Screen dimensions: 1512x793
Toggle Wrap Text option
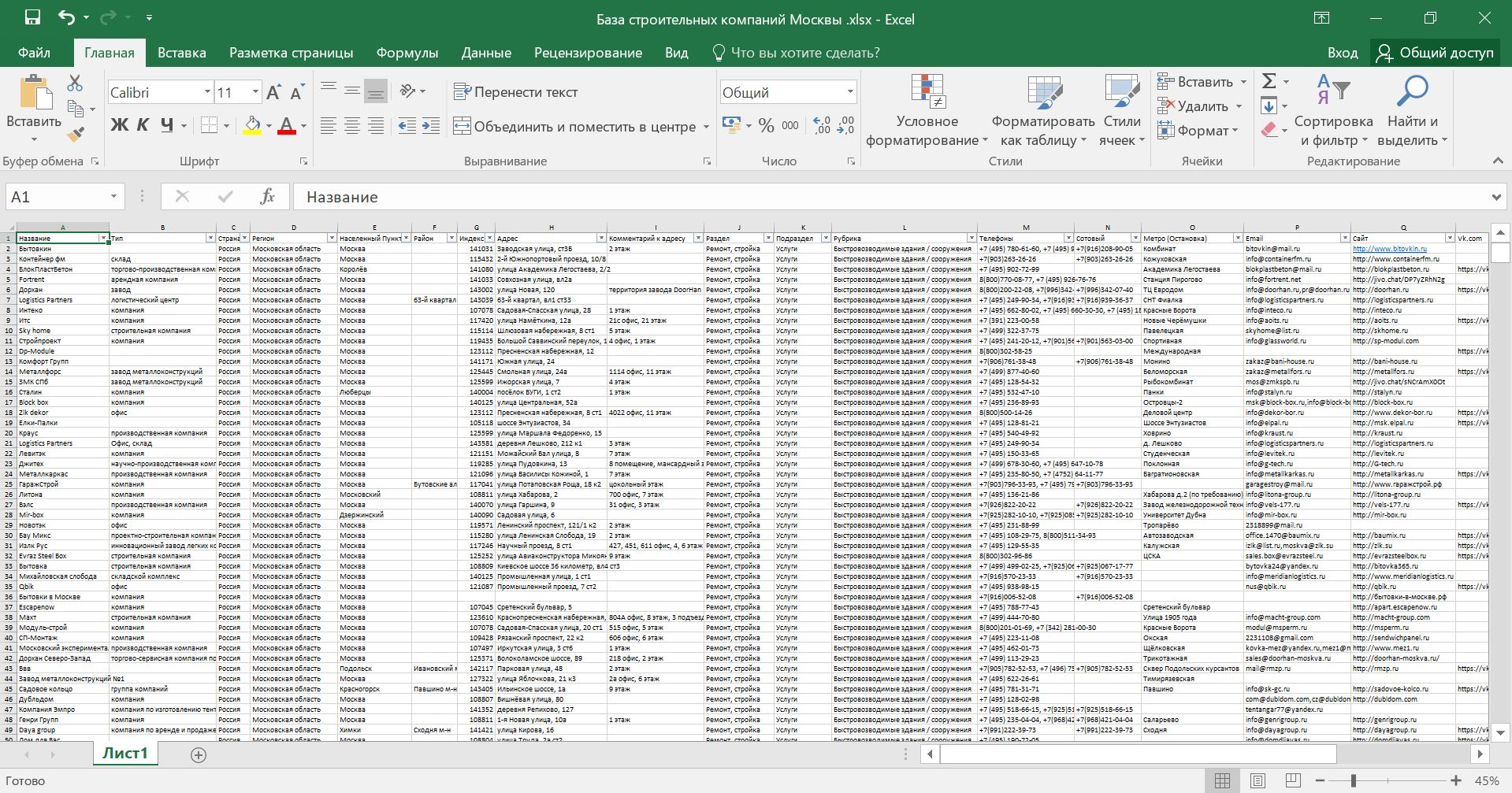[x=516, y=92]
